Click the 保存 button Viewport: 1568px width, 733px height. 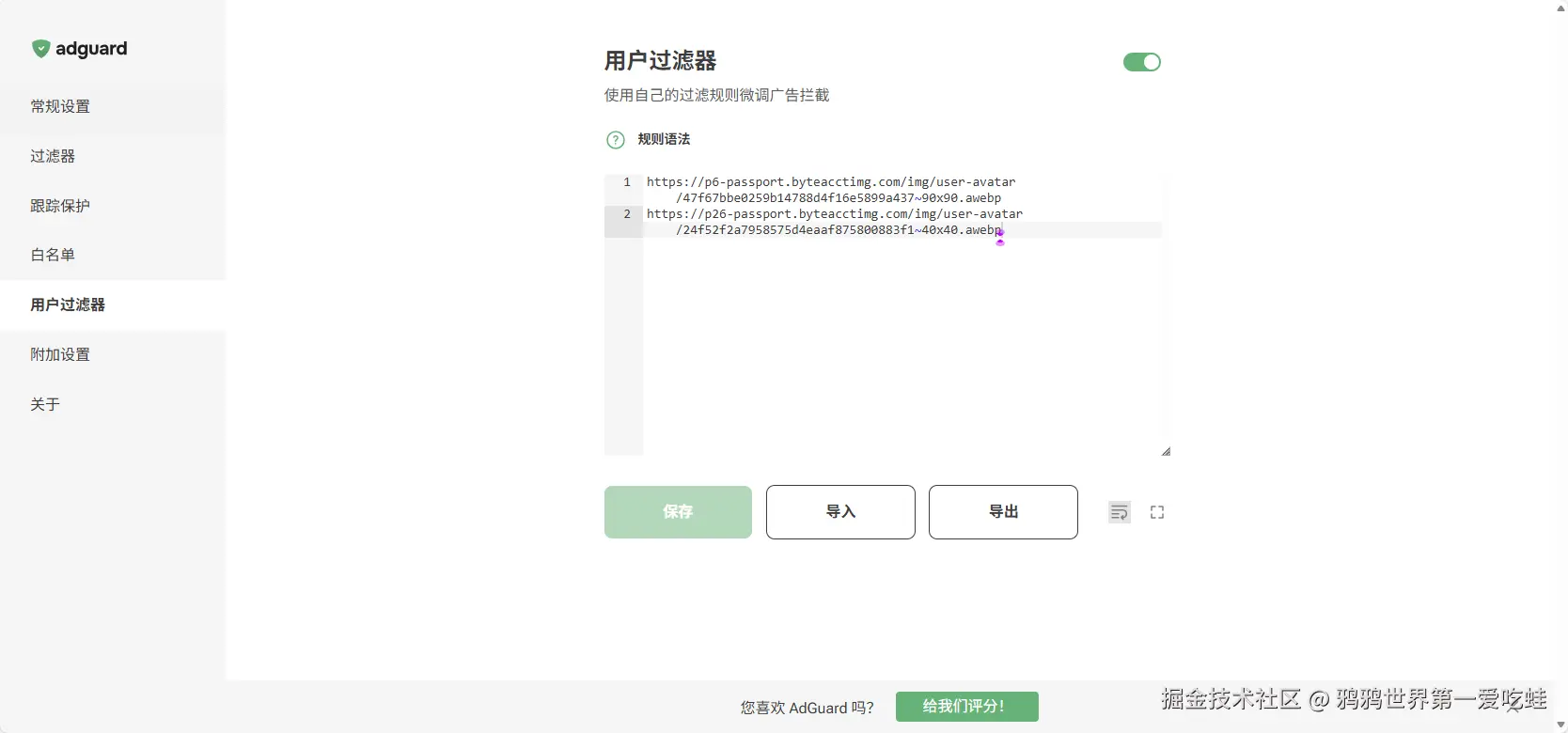tap(678, 512)
